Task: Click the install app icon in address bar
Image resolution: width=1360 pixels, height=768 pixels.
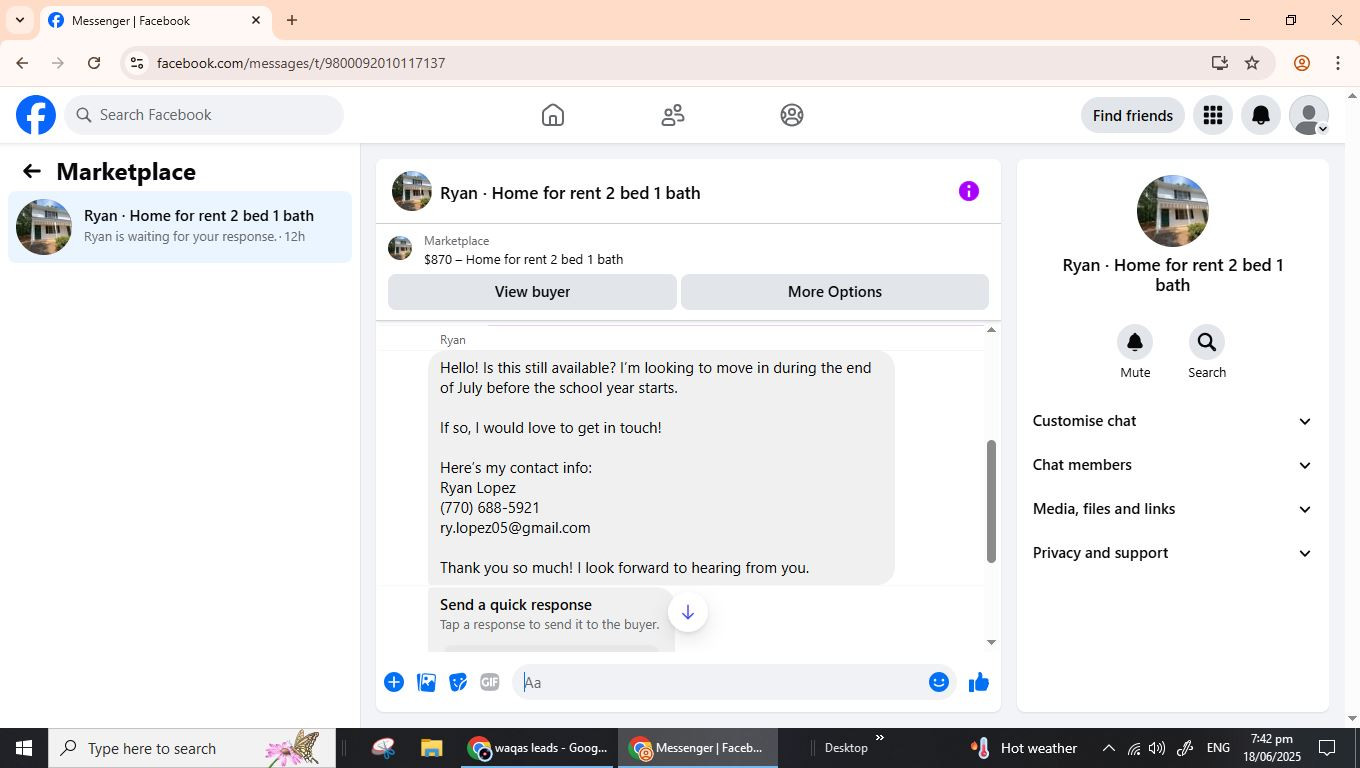Action: pyautogui.click(x=1219, y=63)
